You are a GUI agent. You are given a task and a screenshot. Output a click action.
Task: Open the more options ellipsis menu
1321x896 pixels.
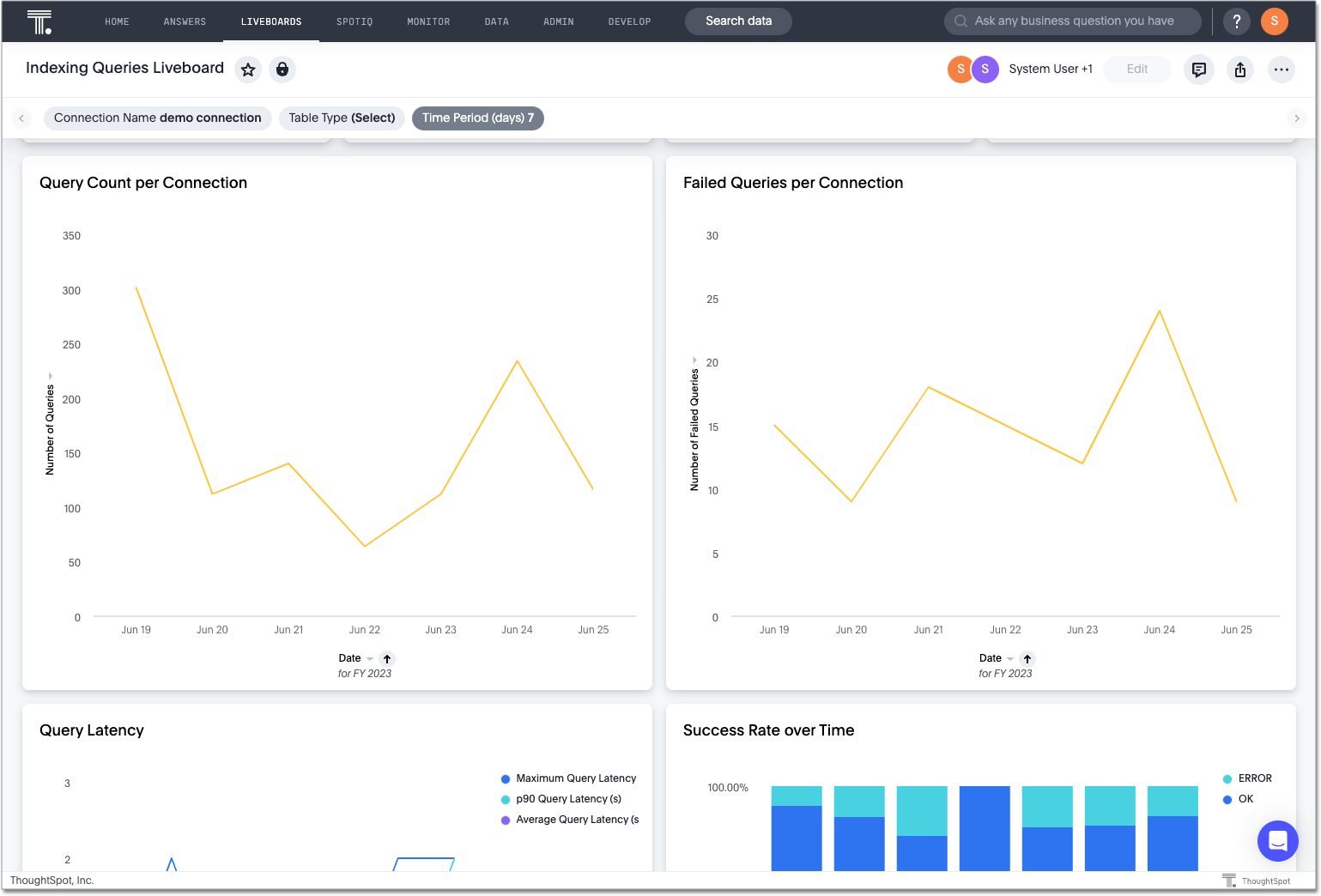(x=1281, y=70)
